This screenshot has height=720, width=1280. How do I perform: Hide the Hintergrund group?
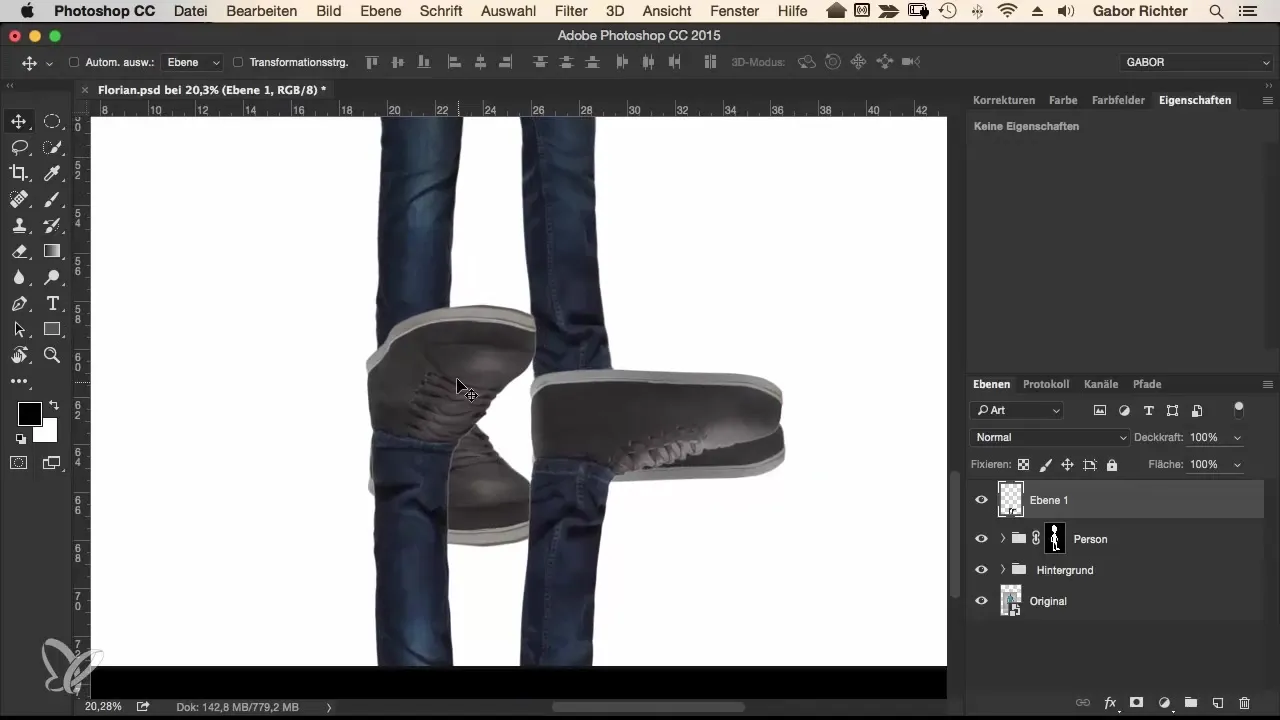(x=981, y=570)
